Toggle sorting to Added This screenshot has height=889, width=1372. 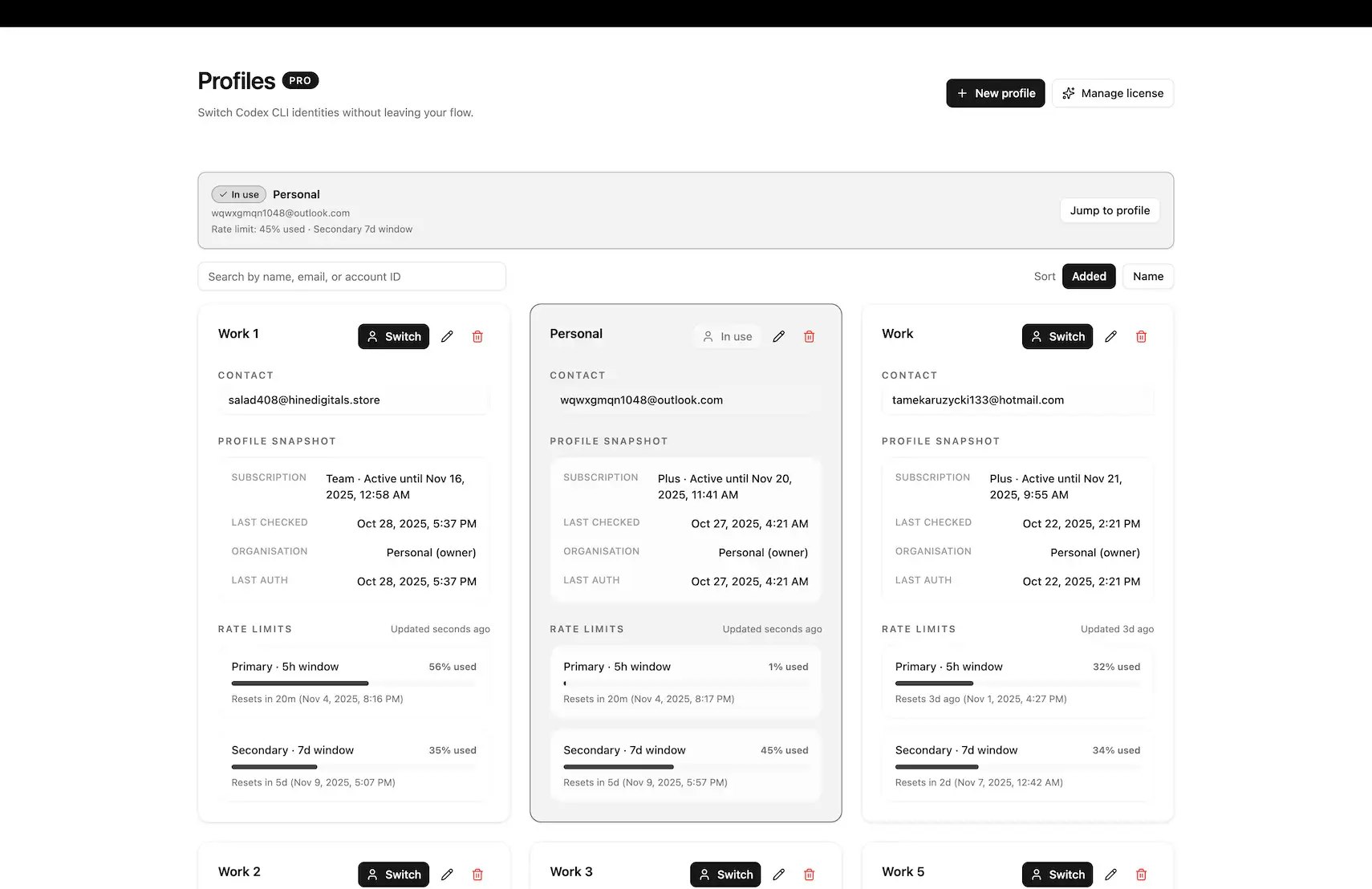(x=1088, y=276)
